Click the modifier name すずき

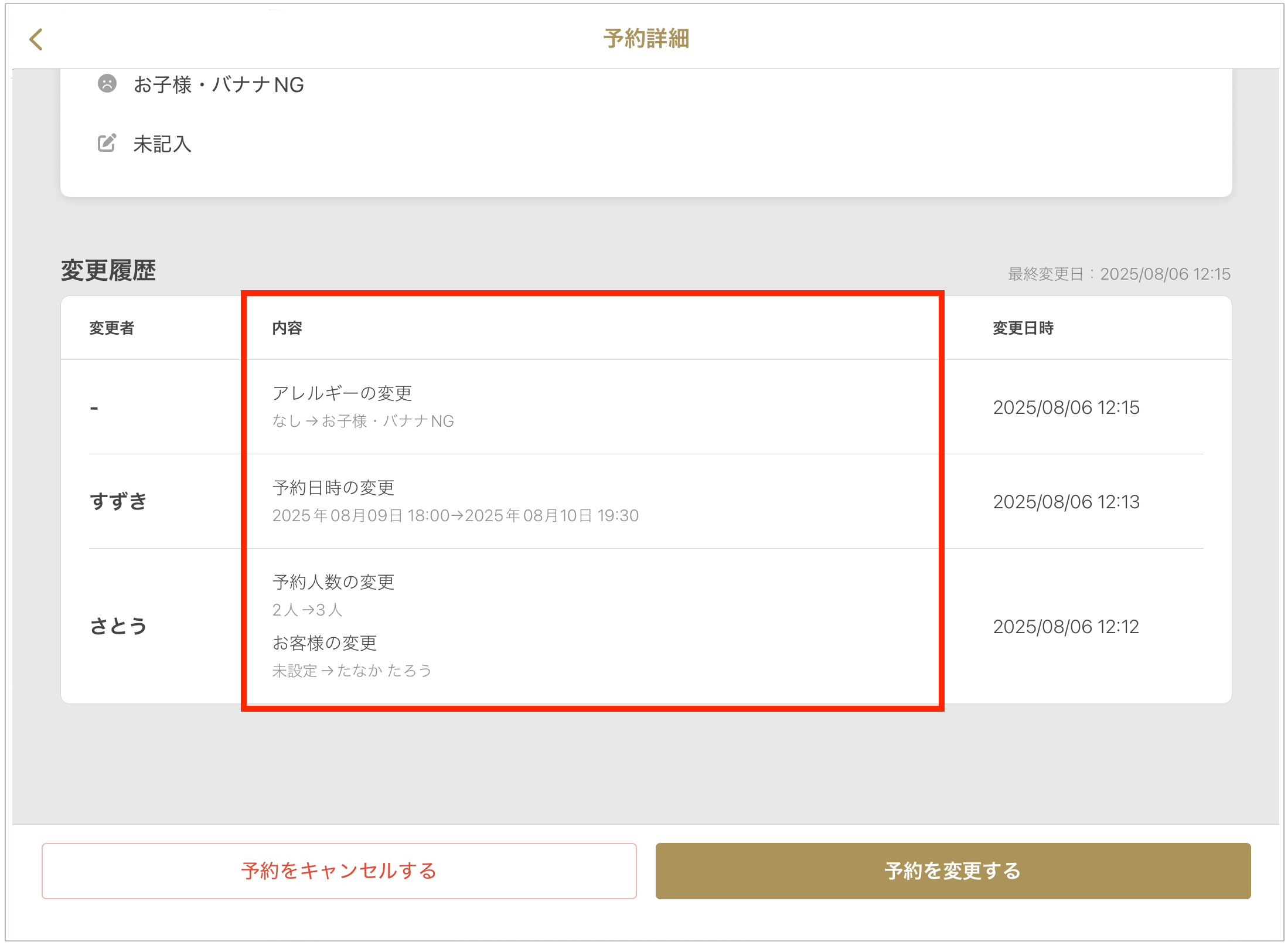coord(118,501)
